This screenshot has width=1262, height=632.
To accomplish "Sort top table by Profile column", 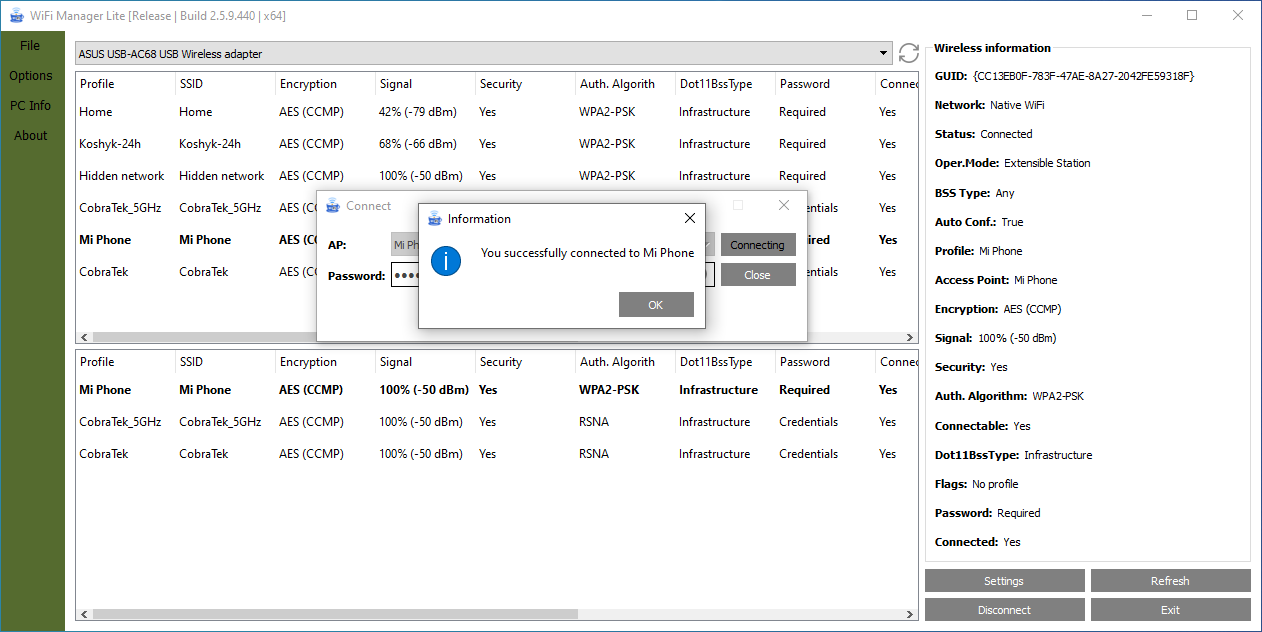I will point(125,84).
